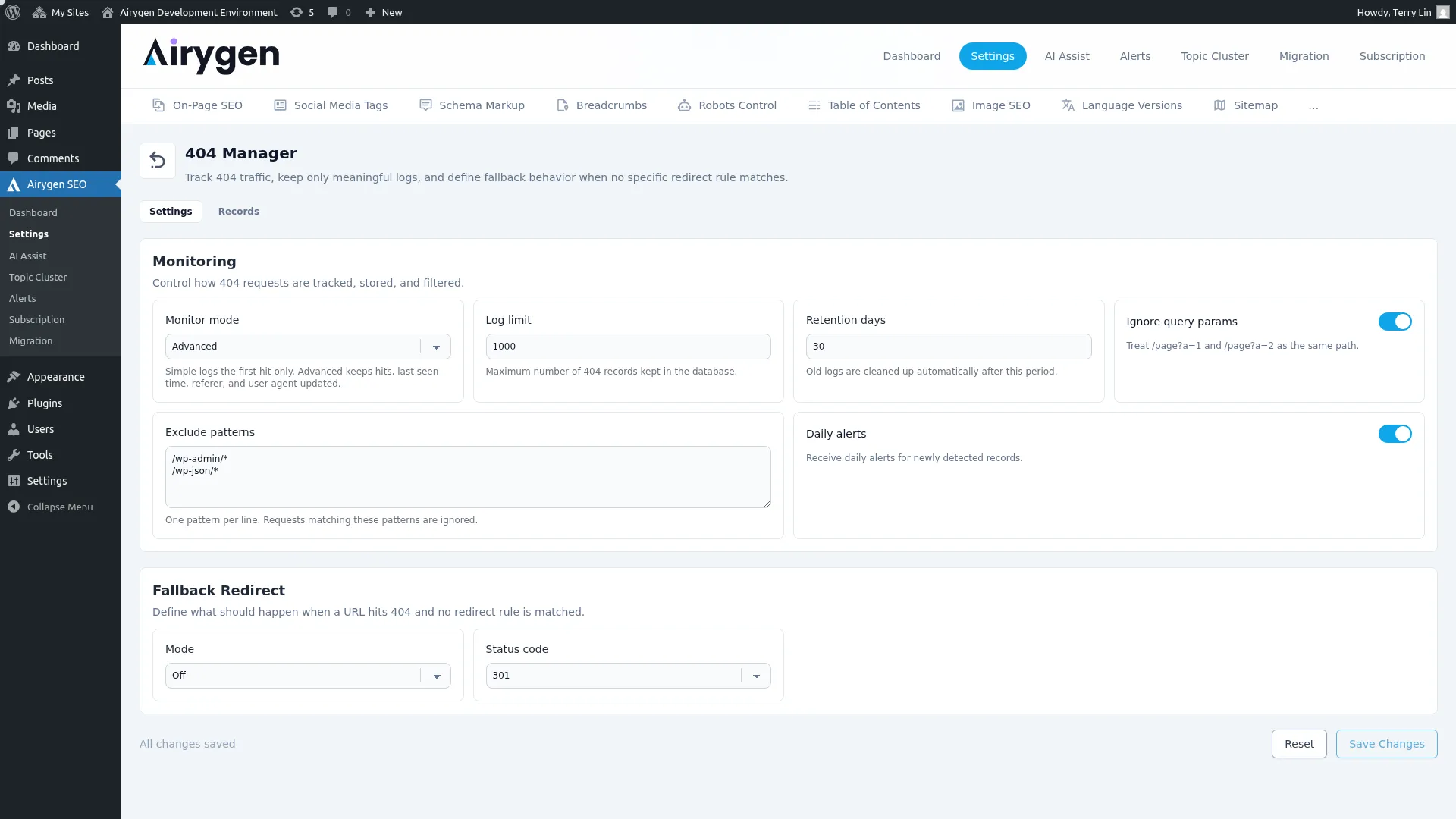Image resolution: width=1456 pixels, height=819 pixels.
Task: Select the Settings tab under 404 Manager
Action: (x=171, y=212)
